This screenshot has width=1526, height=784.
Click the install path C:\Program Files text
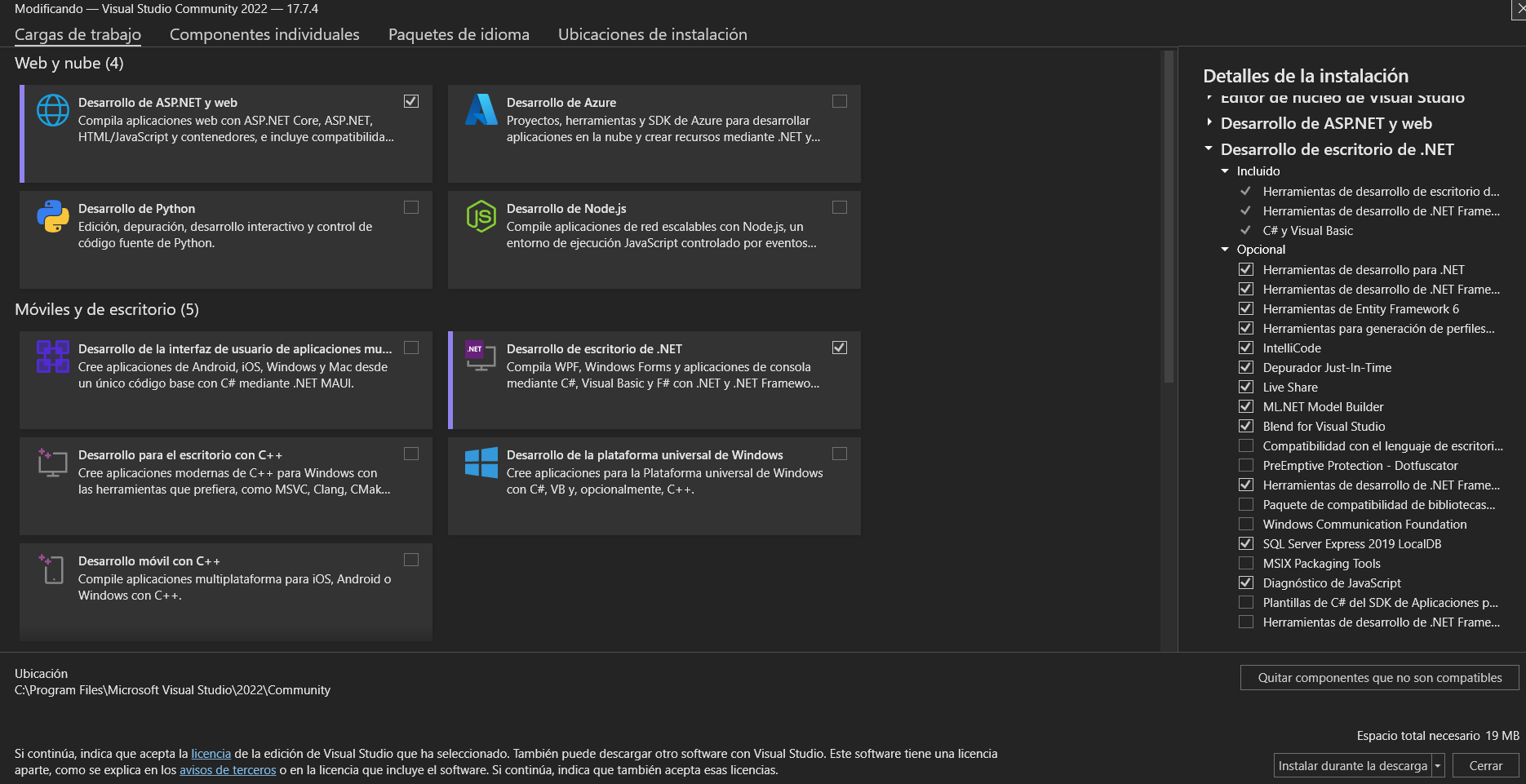[x=172, y=690]
